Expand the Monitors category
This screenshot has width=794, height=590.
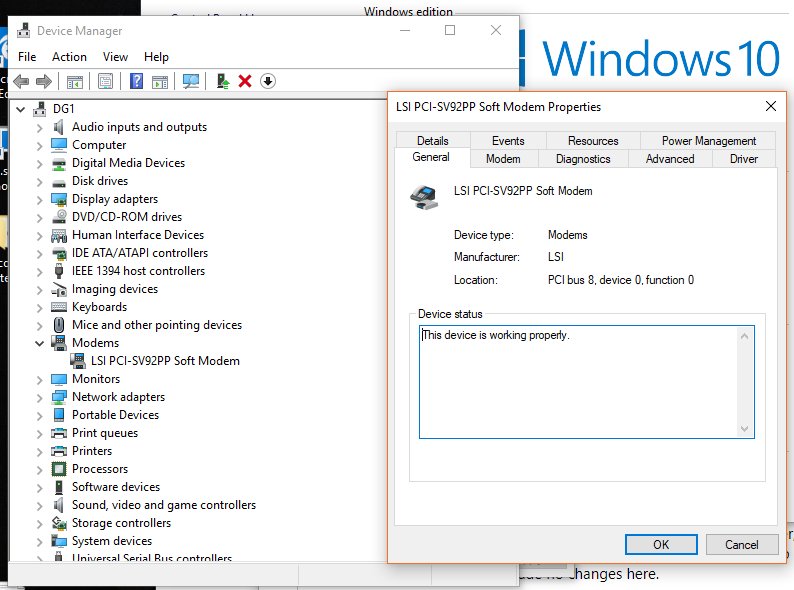point(39,379)
